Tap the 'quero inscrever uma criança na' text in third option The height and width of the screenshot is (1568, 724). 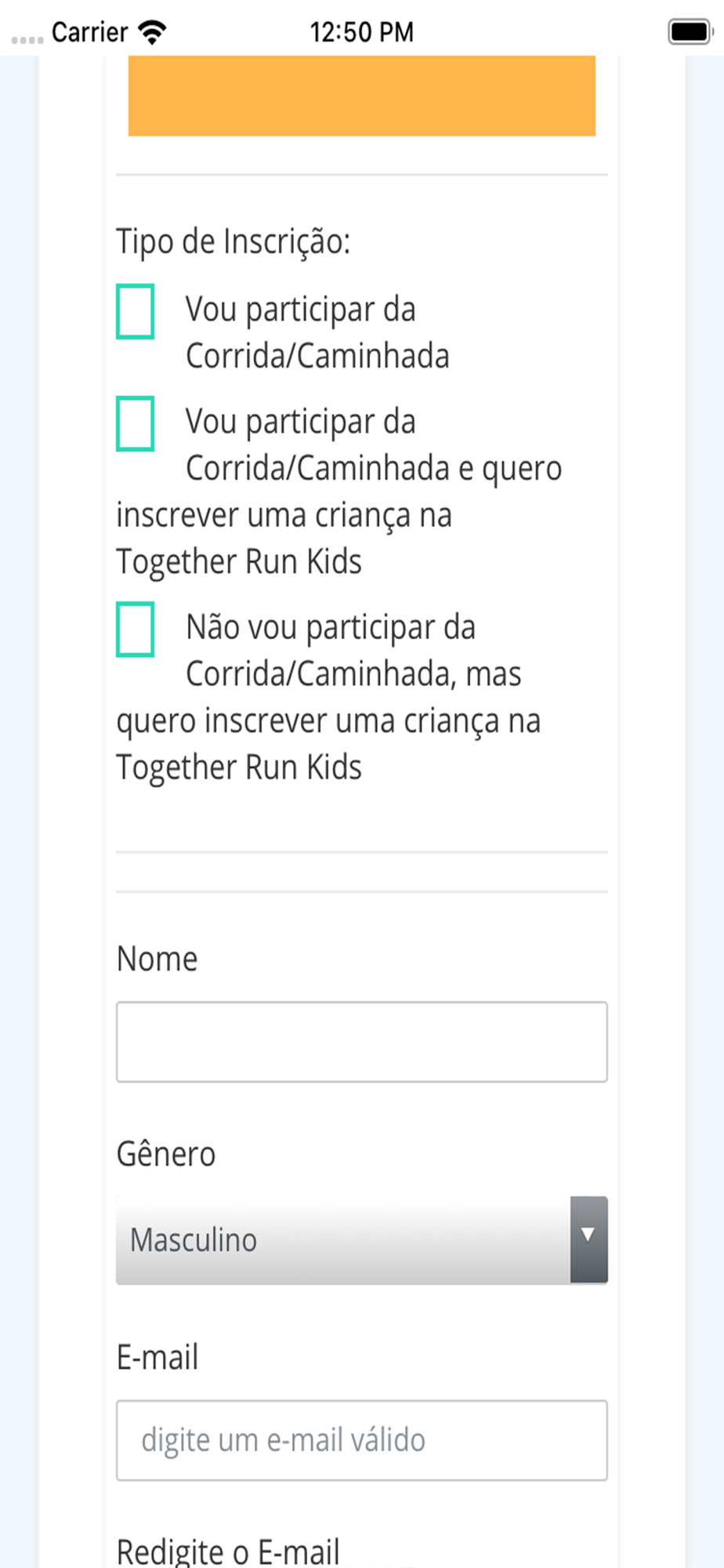click(x=328, y=721)
